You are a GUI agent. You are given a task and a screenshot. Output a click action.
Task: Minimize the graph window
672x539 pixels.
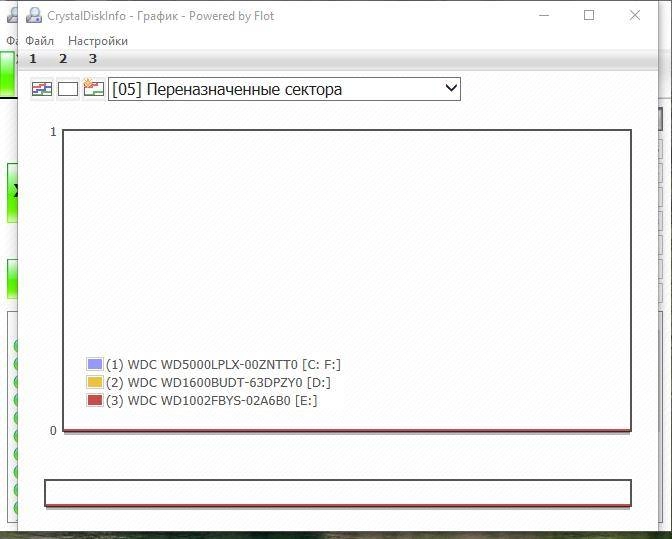(x=544, y=15)
